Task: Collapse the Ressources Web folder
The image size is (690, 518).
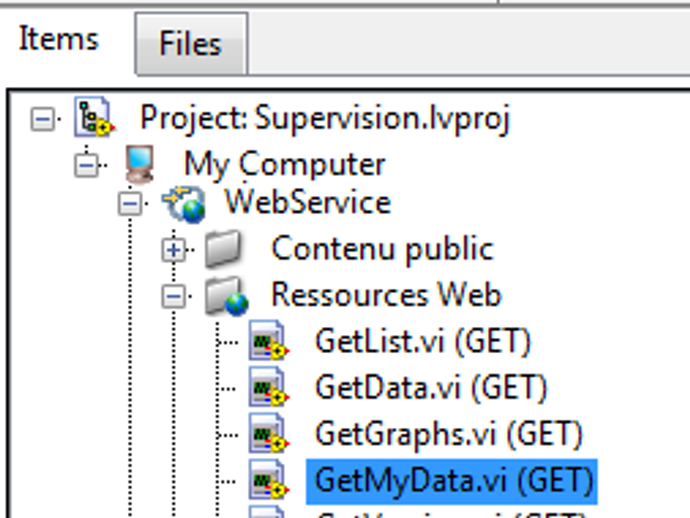Action: [x=174, y=296]
